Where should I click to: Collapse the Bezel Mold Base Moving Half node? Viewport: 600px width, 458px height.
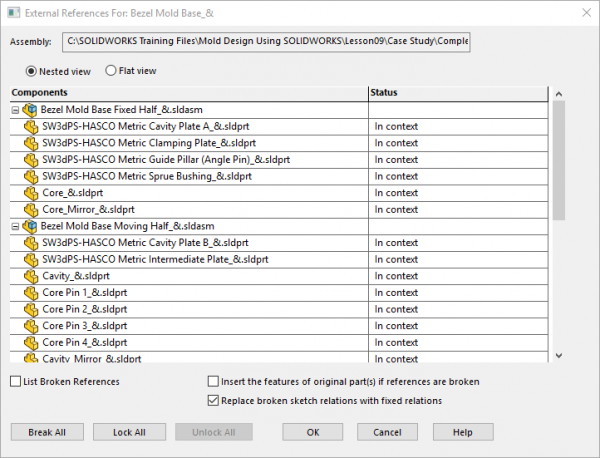(x=15, y=227)
